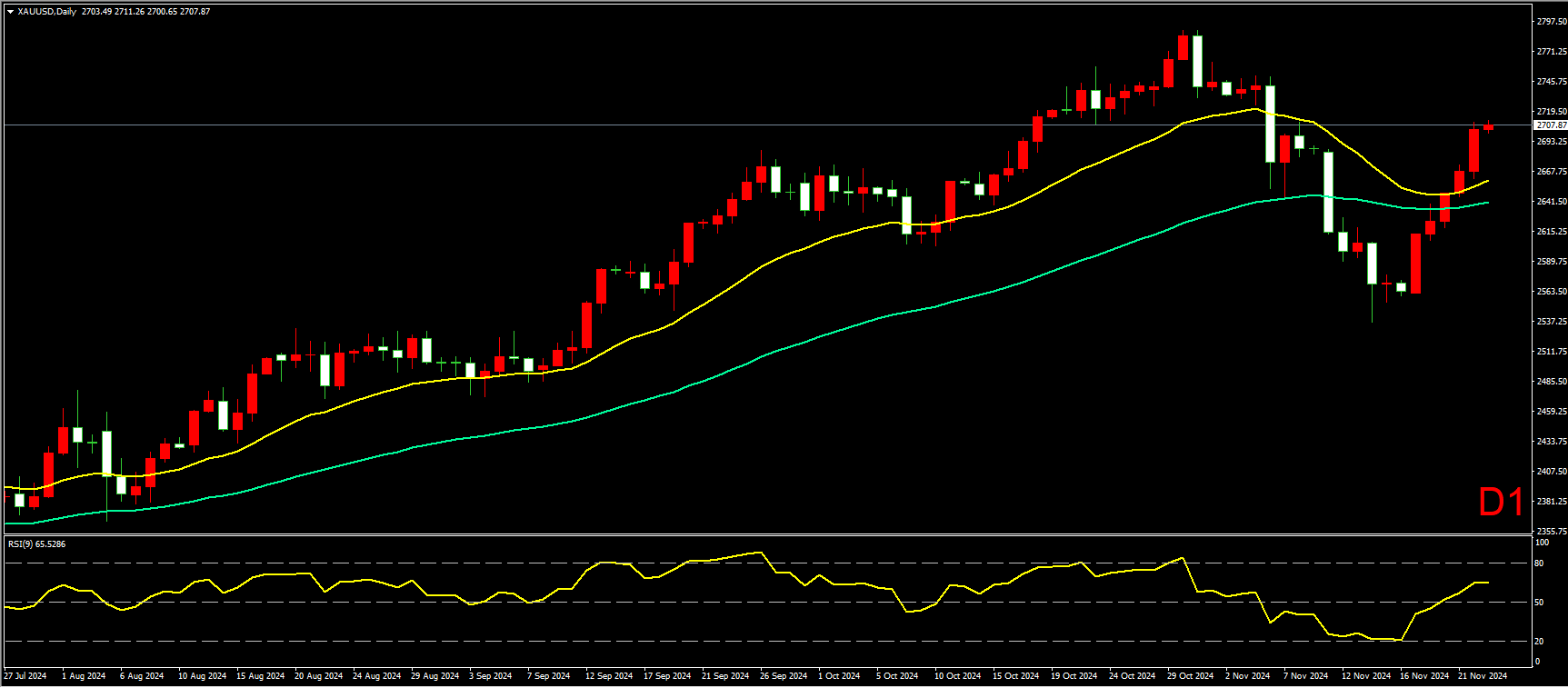Click the current price tag 2707.87
This screenshot has width=1568, height=688.
point(1551,125)
